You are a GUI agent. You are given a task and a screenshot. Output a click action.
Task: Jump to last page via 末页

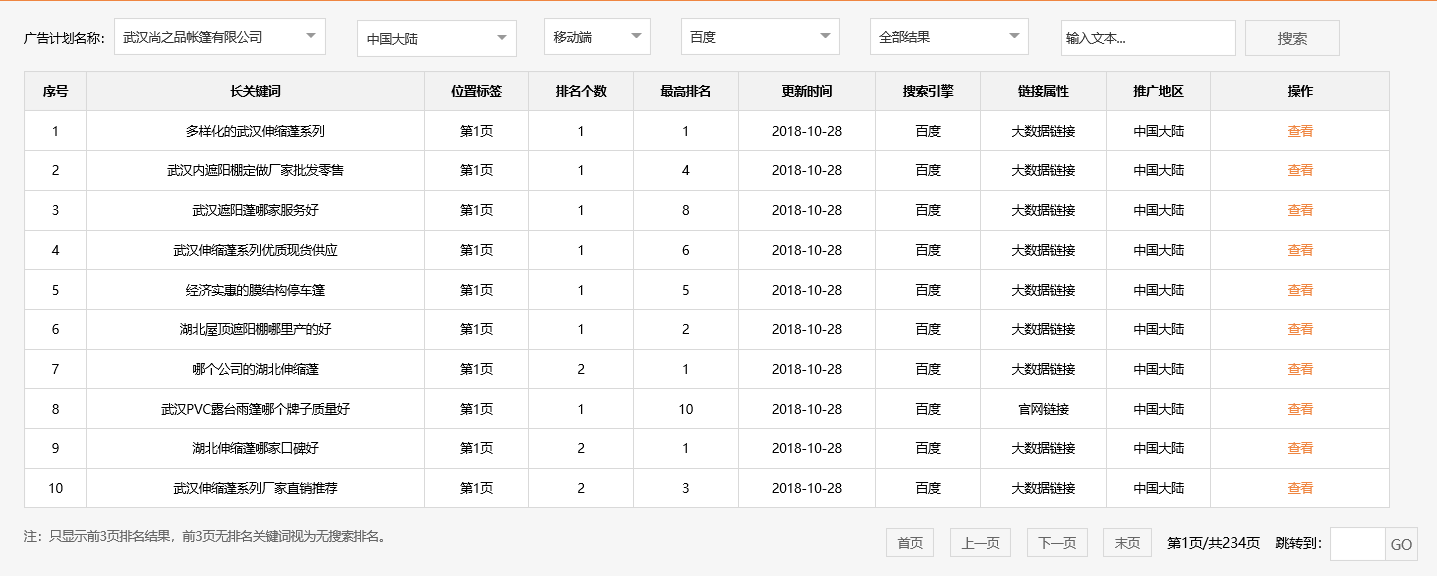[1127, 543]
